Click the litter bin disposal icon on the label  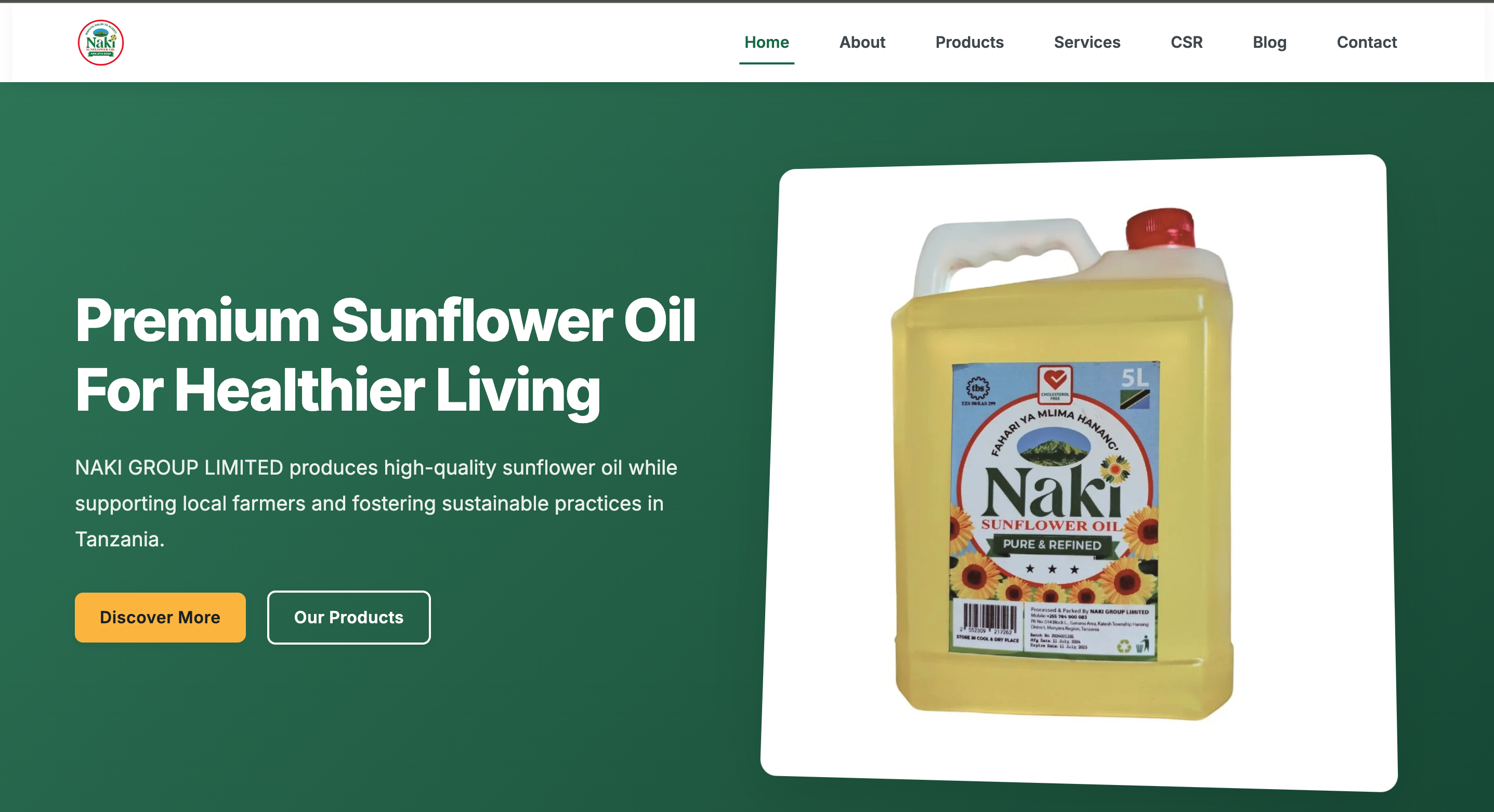tap(1143, 644)
